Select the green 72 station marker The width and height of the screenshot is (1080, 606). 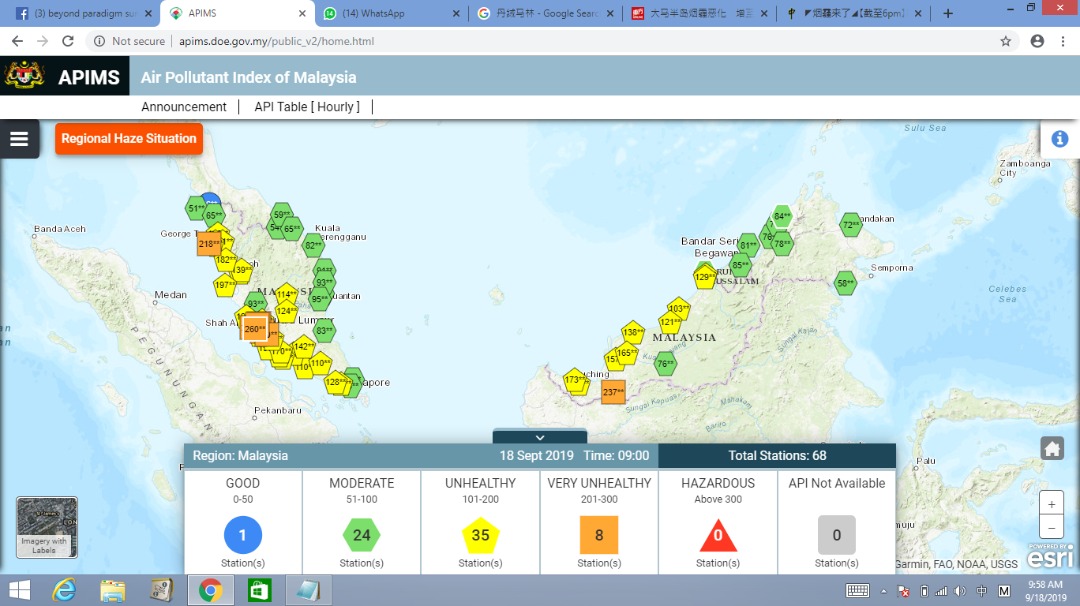pos(851,224)
